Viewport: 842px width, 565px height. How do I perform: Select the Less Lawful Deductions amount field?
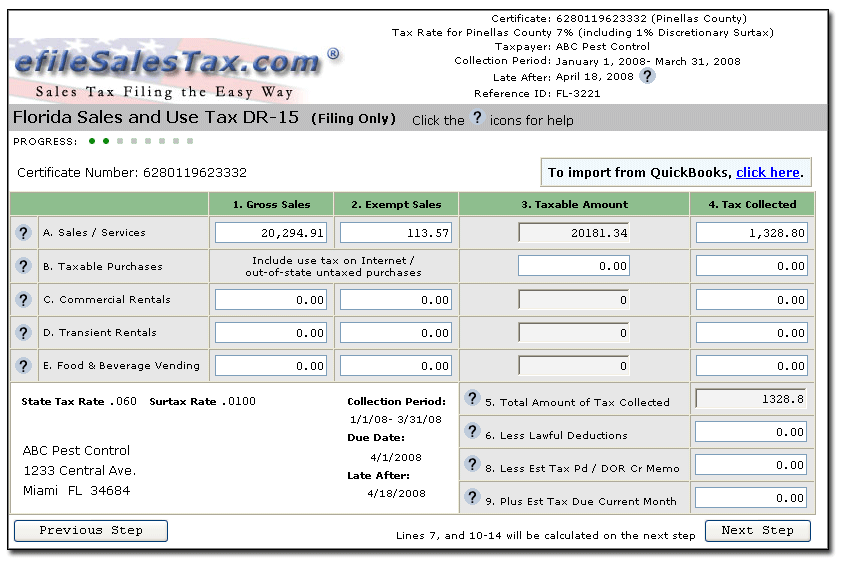752,432
